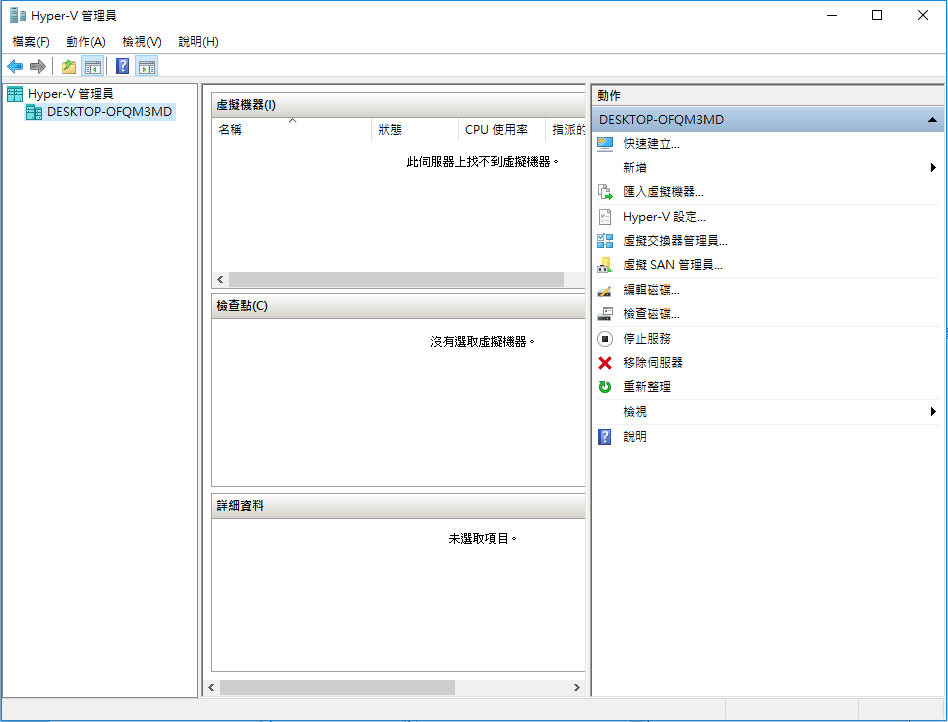This screenshot has height=722, width=948.
Task: Open Hyper-V 設定 from Actions
Action: click(x=664, y=217)
